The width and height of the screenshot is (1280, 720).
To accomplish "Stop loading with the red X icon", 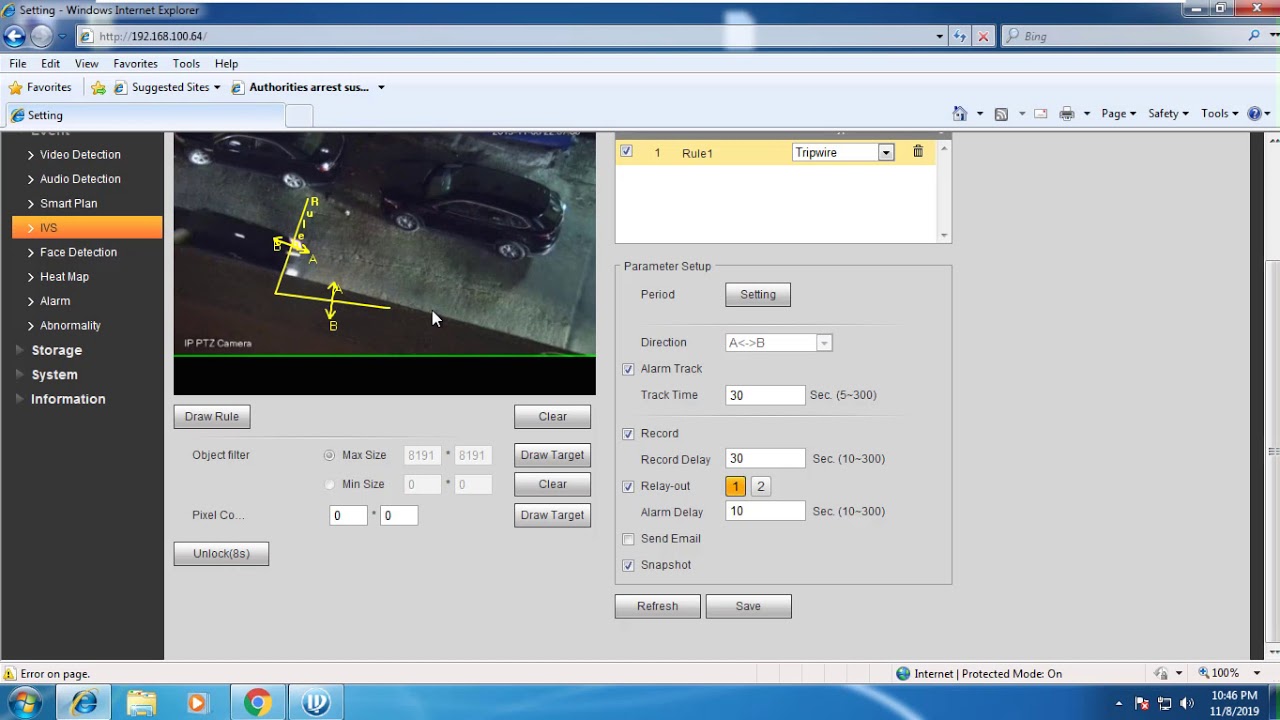I will (x=983, y=36).
